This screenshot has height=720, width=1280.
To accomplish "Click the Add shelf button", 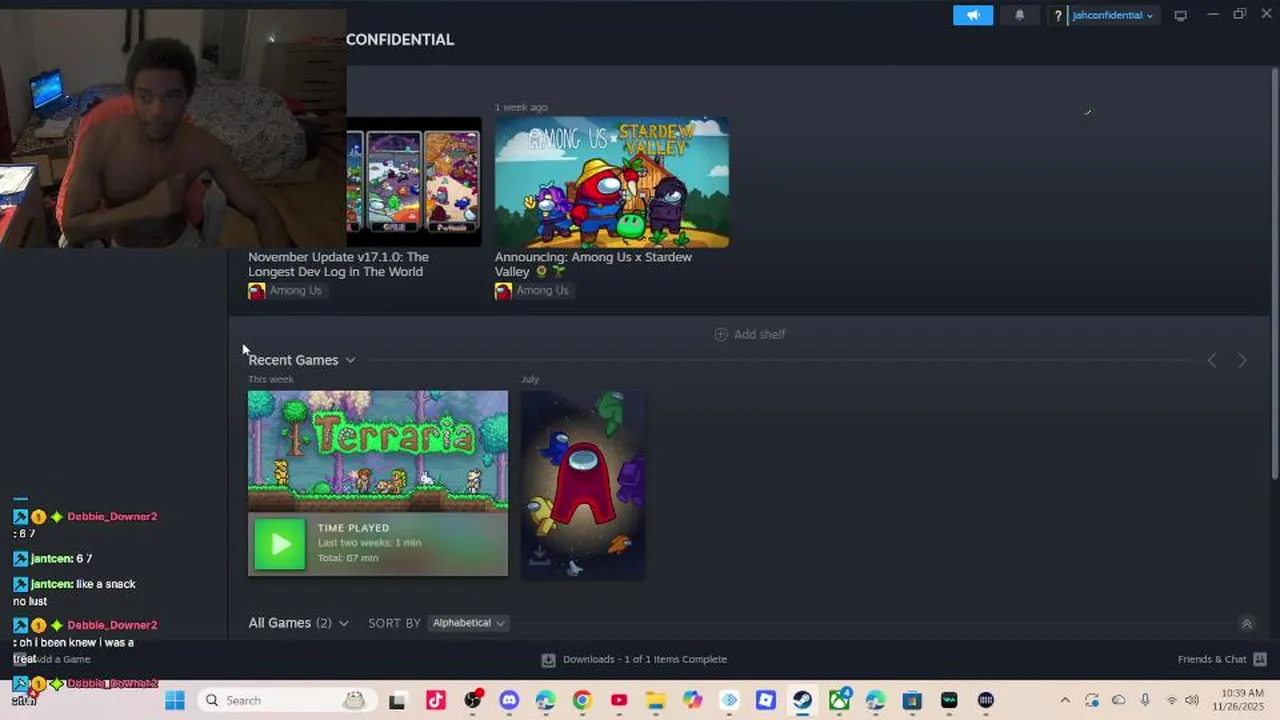I will (x=749, y=334).
